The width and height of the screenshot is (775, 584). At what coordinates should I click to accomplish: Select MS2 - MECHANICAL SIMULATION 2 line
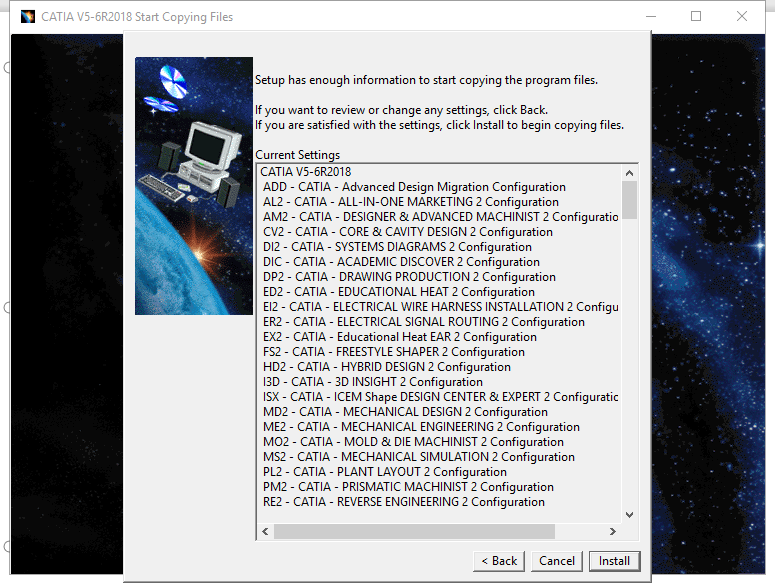pos(419,457)
